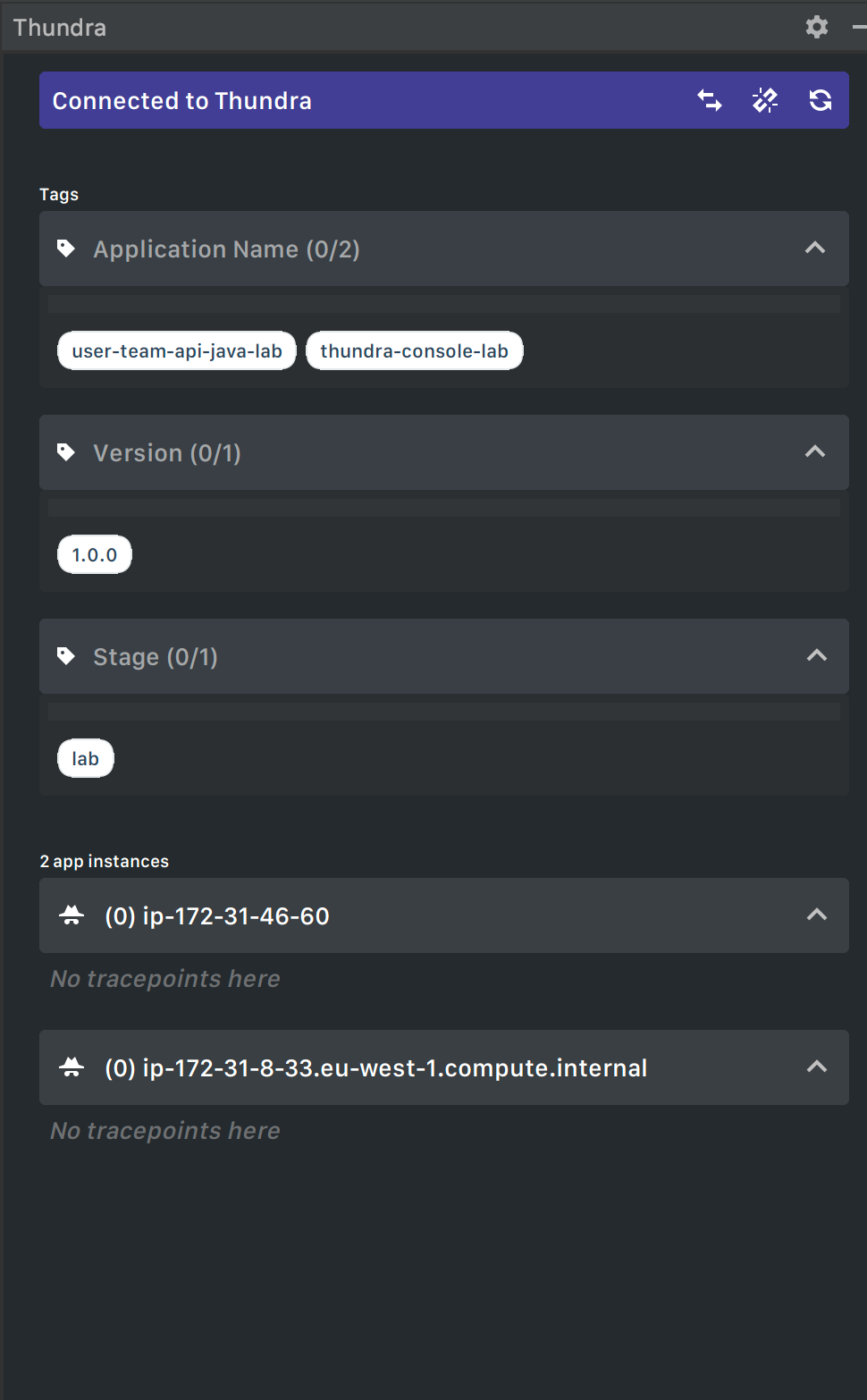867x1400 pixels.
Task: Collapse the ip-172-31-46-60 instance chevron
Action: pos(817,915)
